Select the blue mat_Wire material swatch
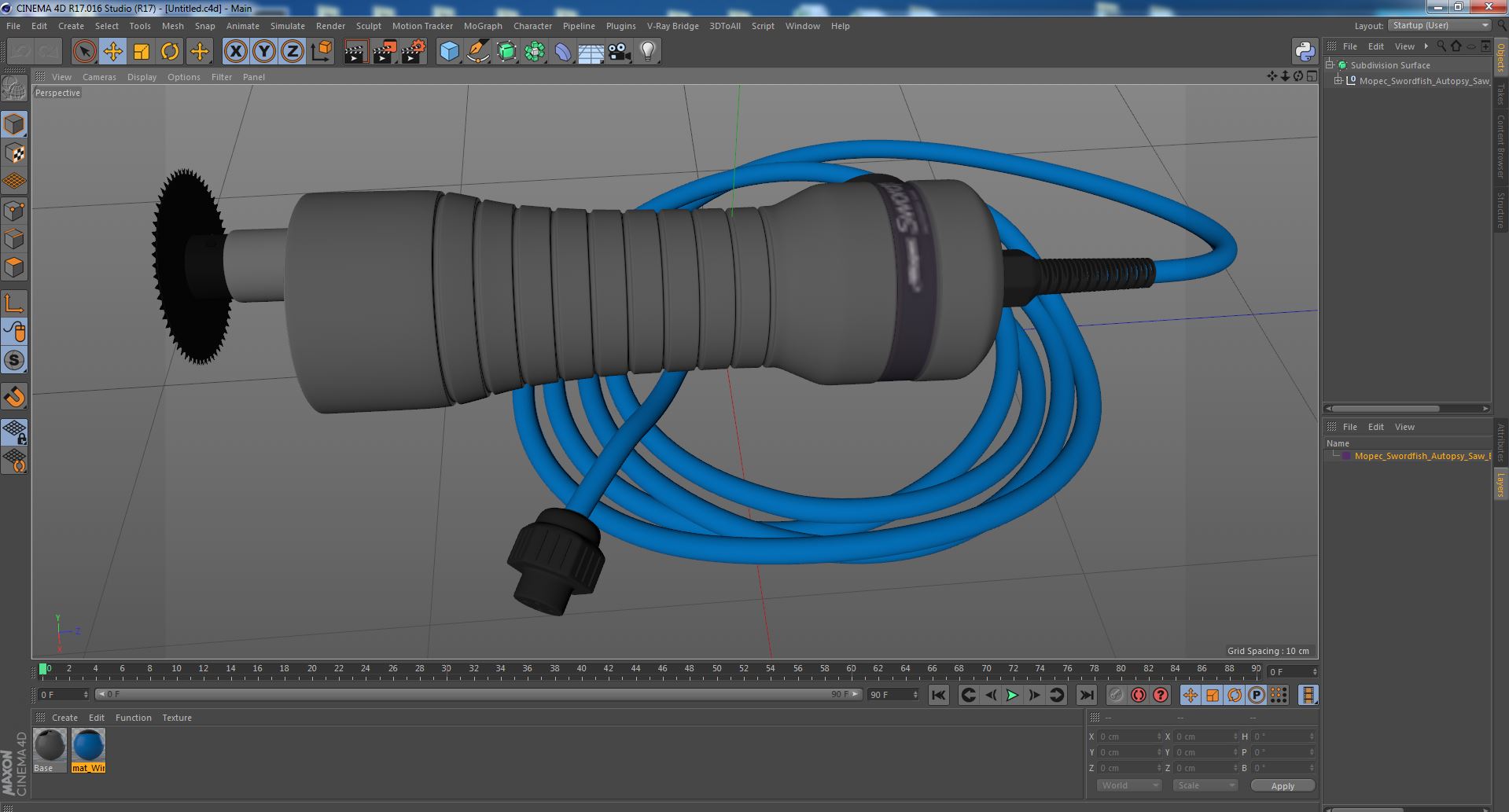 coord(88,750)
